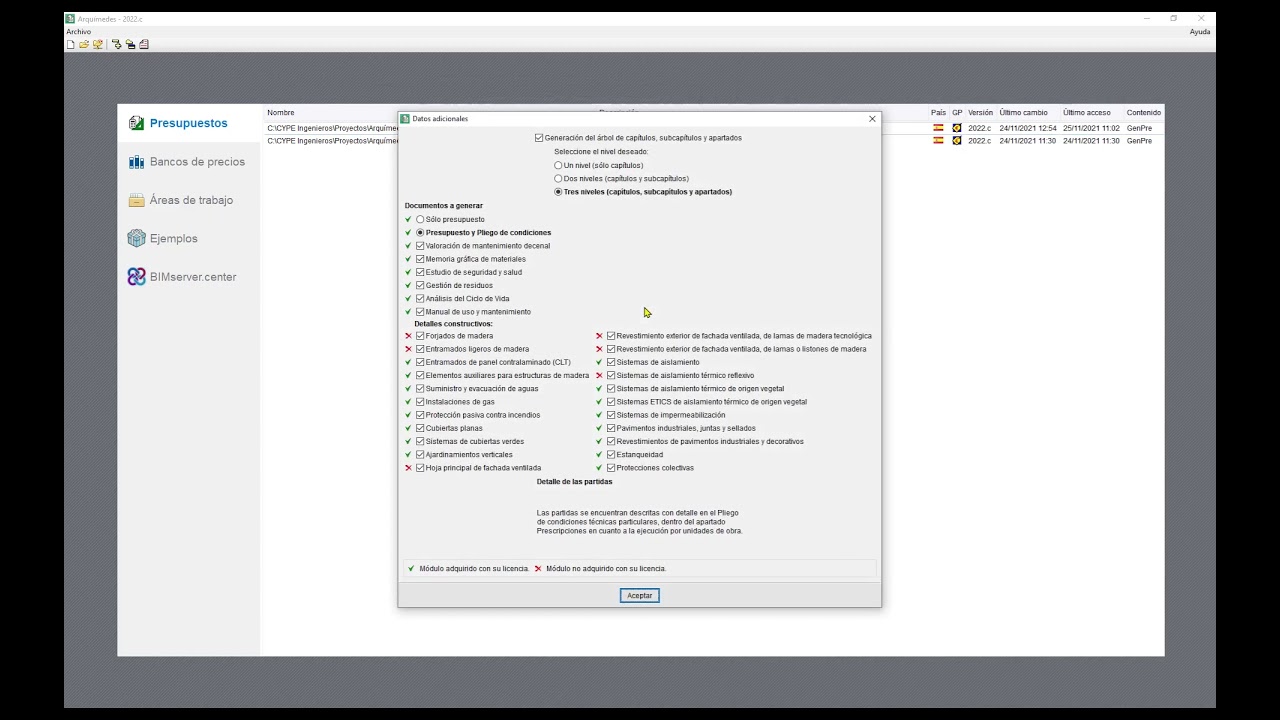The width and height of the screenshot is (1280, 720).
Task: Open the Ayuda menu
Action: [1200, 32]
